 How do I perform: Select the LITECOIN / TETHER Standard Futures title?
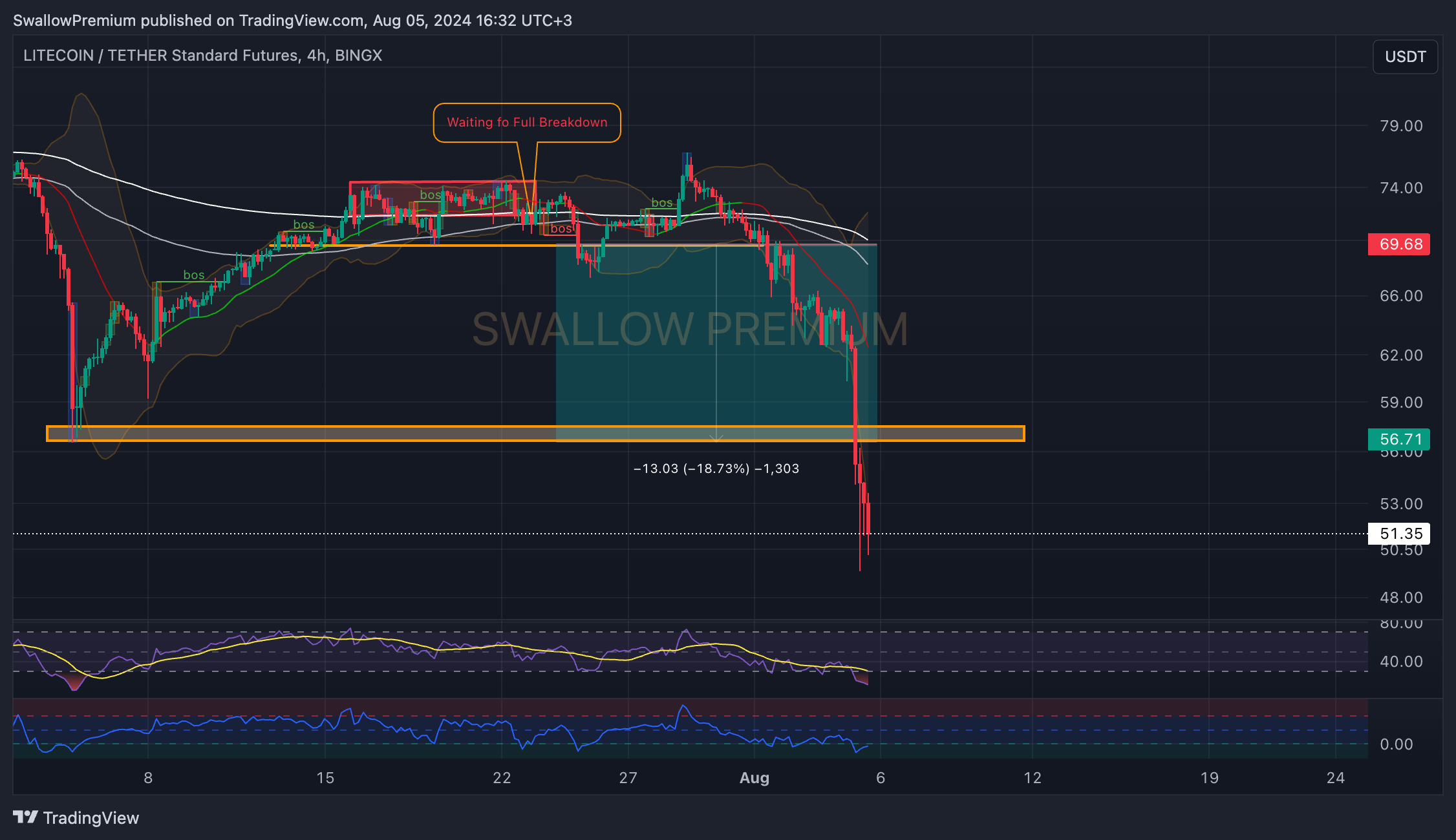pos(202,56)
